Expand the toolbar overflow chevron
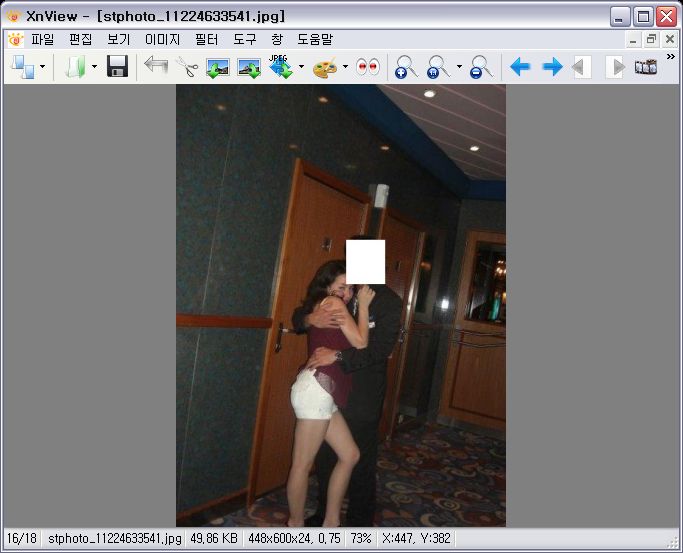Image resolution: width=683 pixels, height=553 pixels. (670, 58)
